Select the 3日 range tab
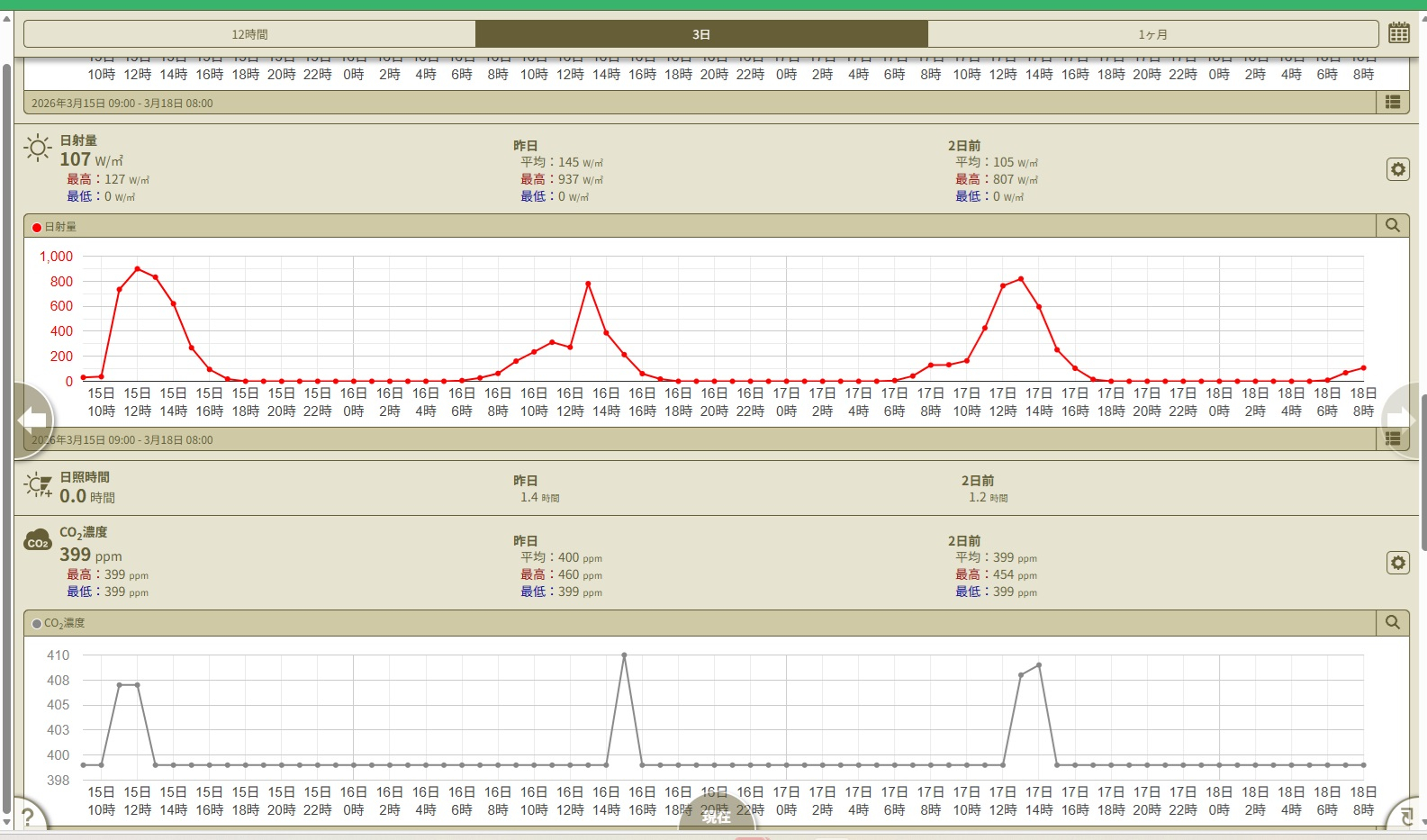The image size is (1427, 840). click(701, 34)
